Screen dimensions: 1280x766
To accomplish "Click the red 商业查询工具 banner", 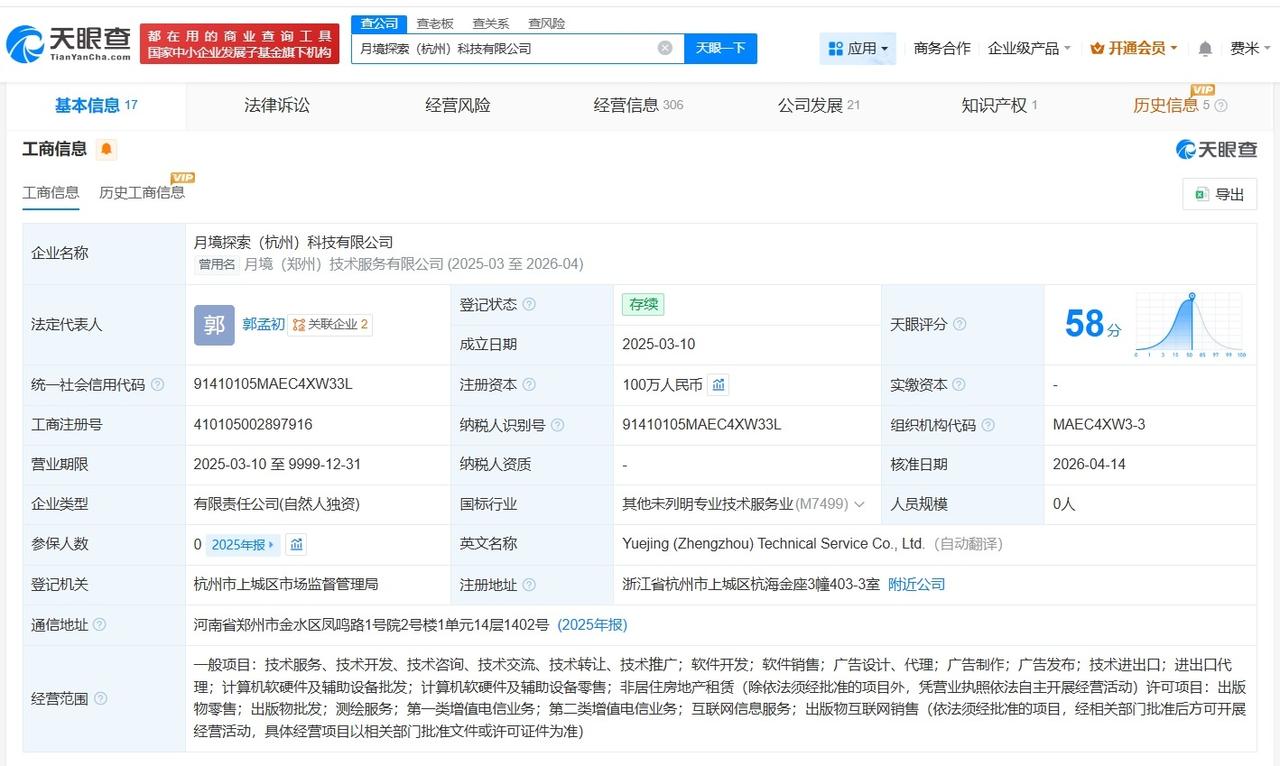I will point(240,44).
